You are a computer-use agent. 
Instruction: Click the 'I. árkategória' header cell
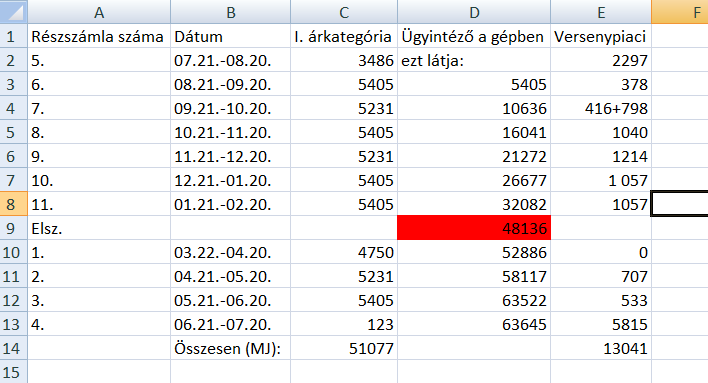tap(344, 36)
